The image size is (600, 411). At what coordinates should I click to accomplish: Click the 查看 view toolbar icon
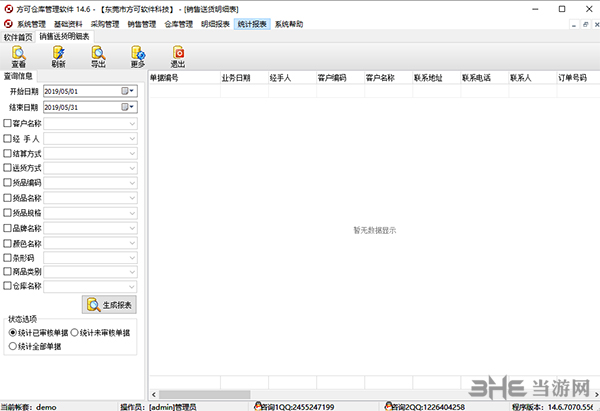(x=18, y=57)
